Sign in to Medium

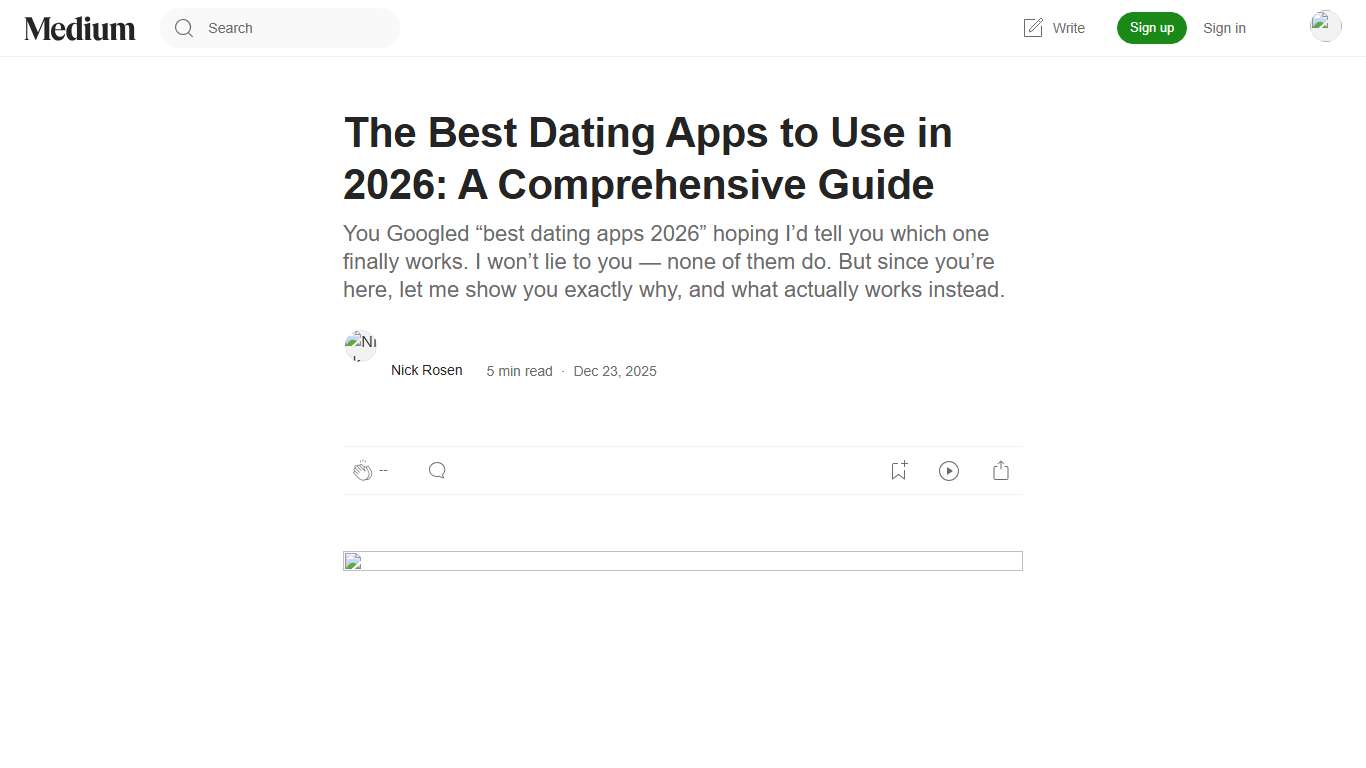pyautogui.click(x=1224, y=28)
